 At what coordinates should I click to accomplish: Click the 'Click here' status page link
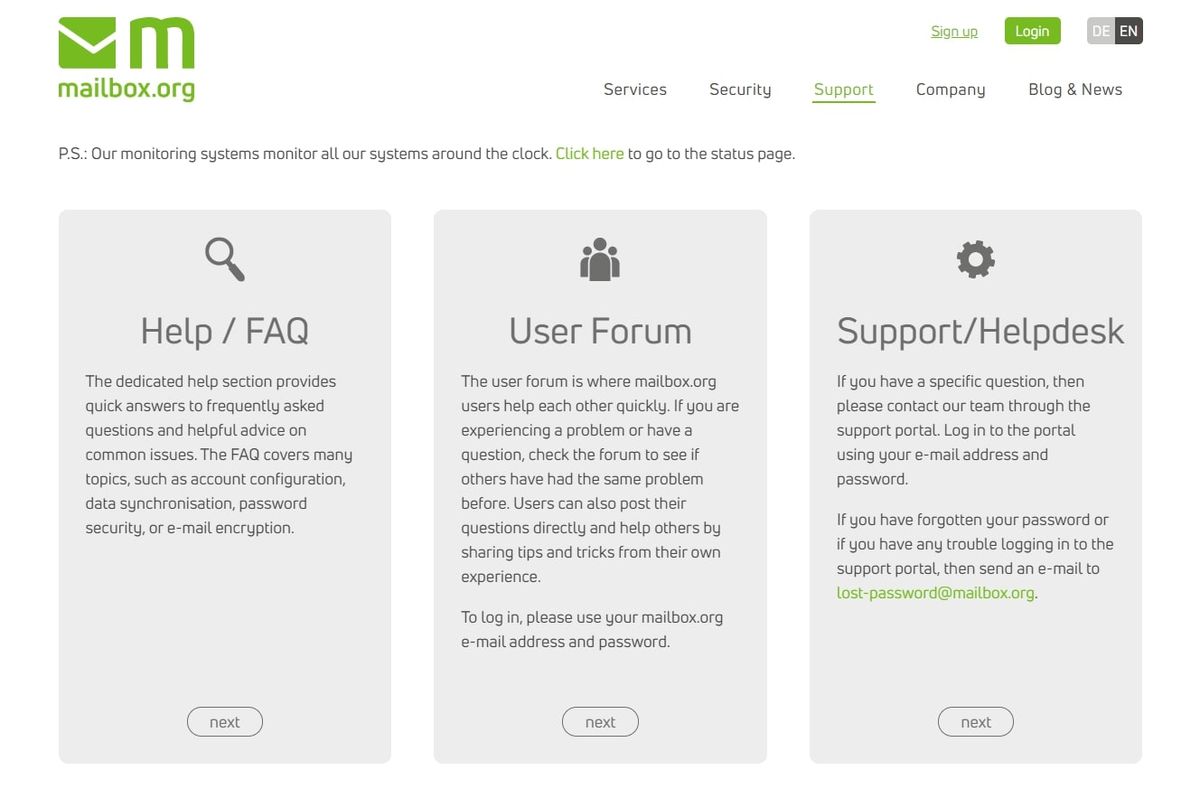coord(589,153)
